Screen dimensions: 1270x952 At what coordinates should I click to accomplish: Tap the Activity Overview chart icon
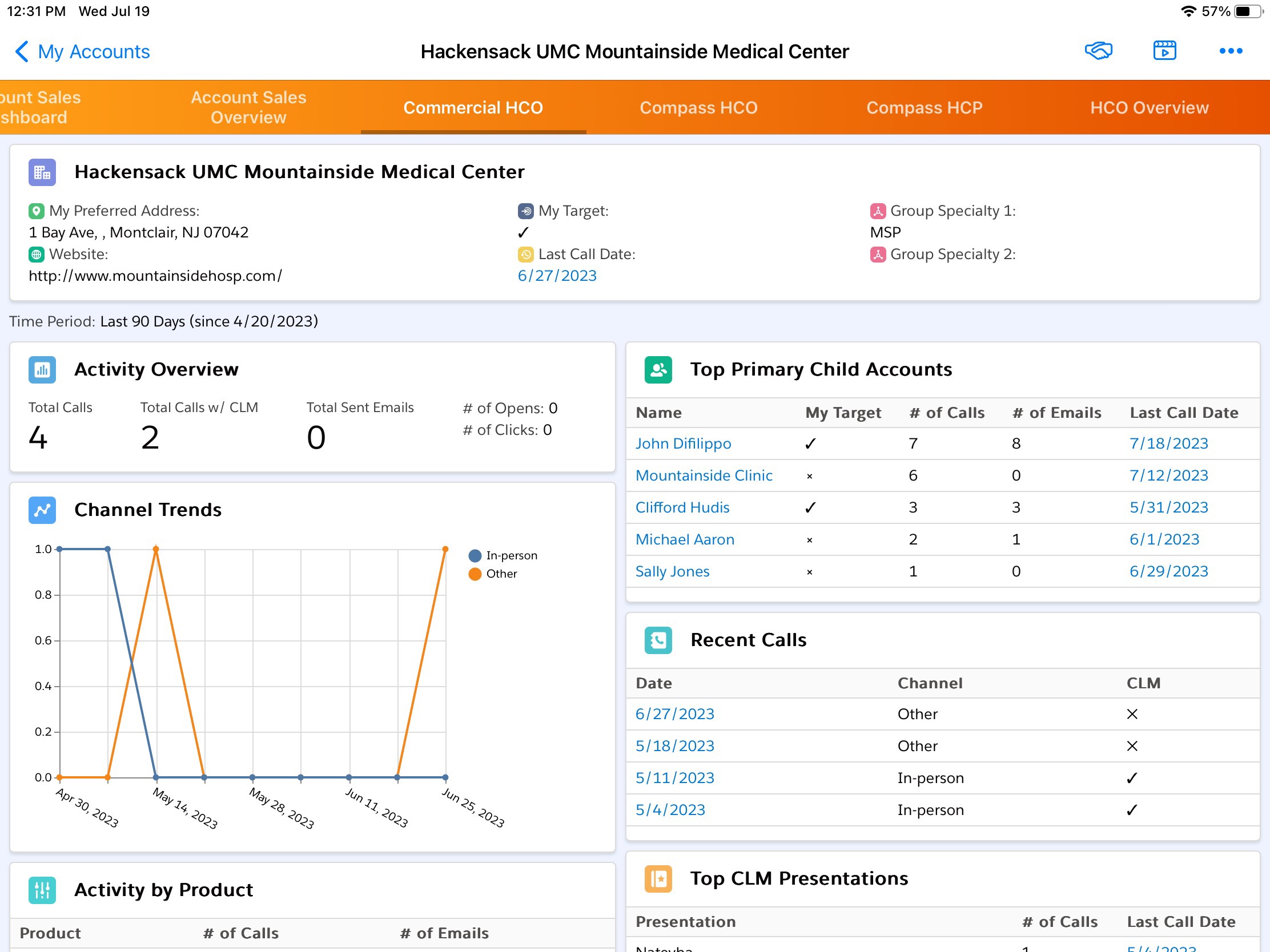42,370
